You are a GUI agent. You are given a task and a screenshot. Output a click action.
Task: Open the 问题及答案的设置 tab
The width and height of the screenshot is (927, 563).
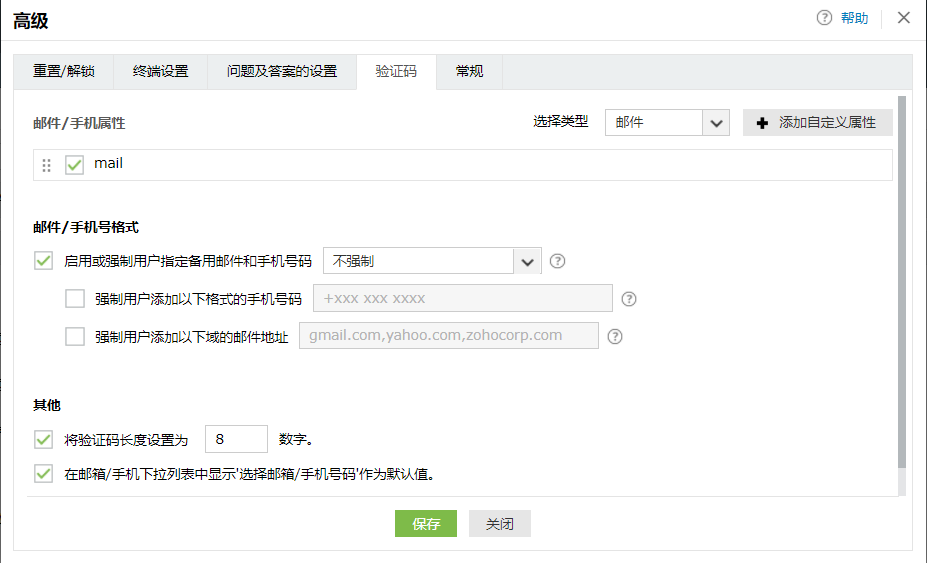click(282, 72)
